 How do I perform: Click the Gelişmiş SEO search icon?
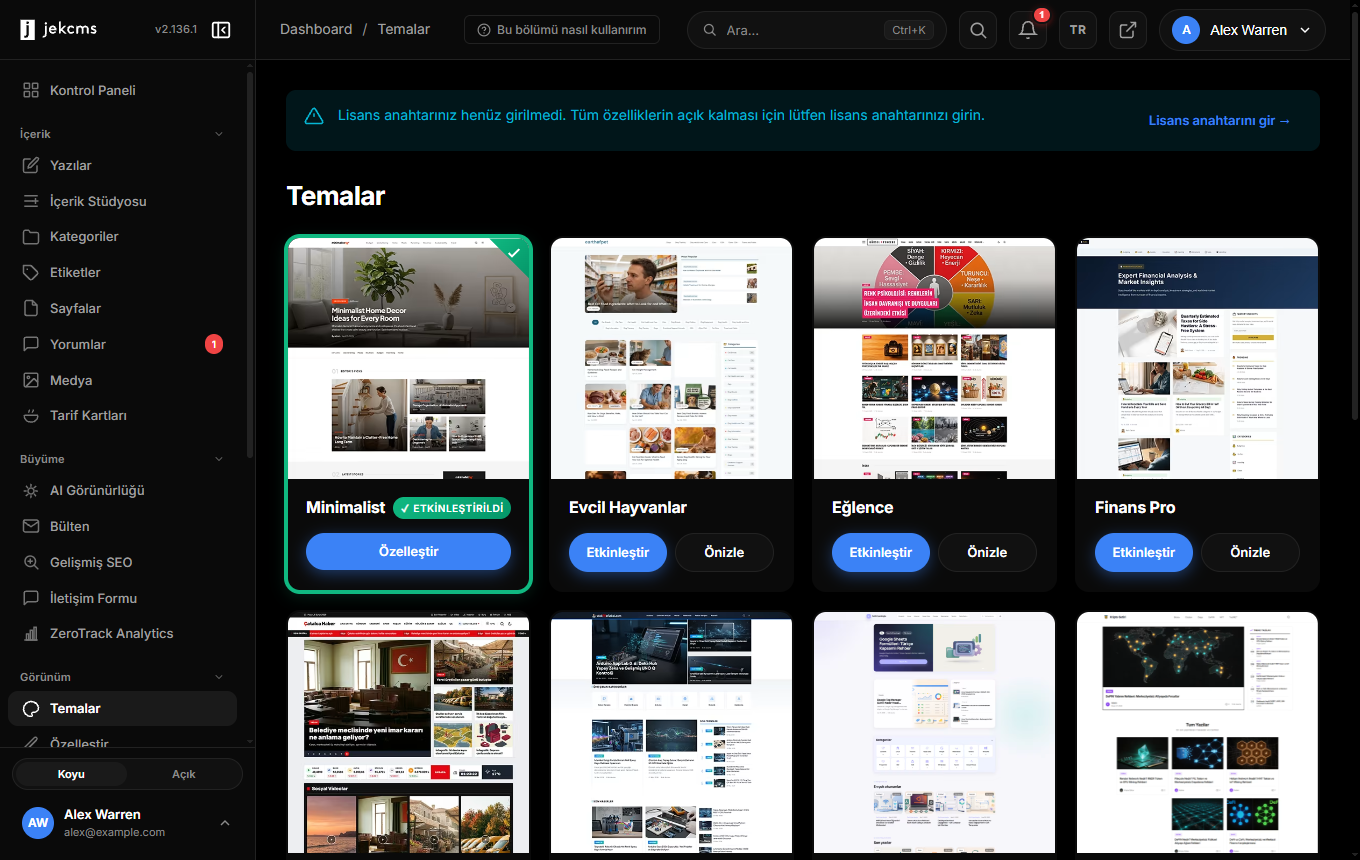[31, 562]
